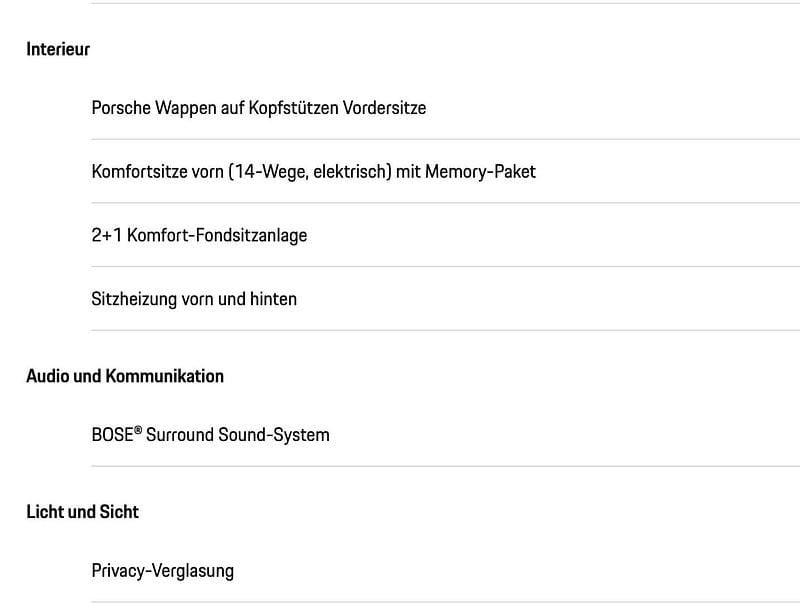The width and height of the screenshot is (800, 603).
Task: Click the Interieur section heading
Action: [58, 49]
